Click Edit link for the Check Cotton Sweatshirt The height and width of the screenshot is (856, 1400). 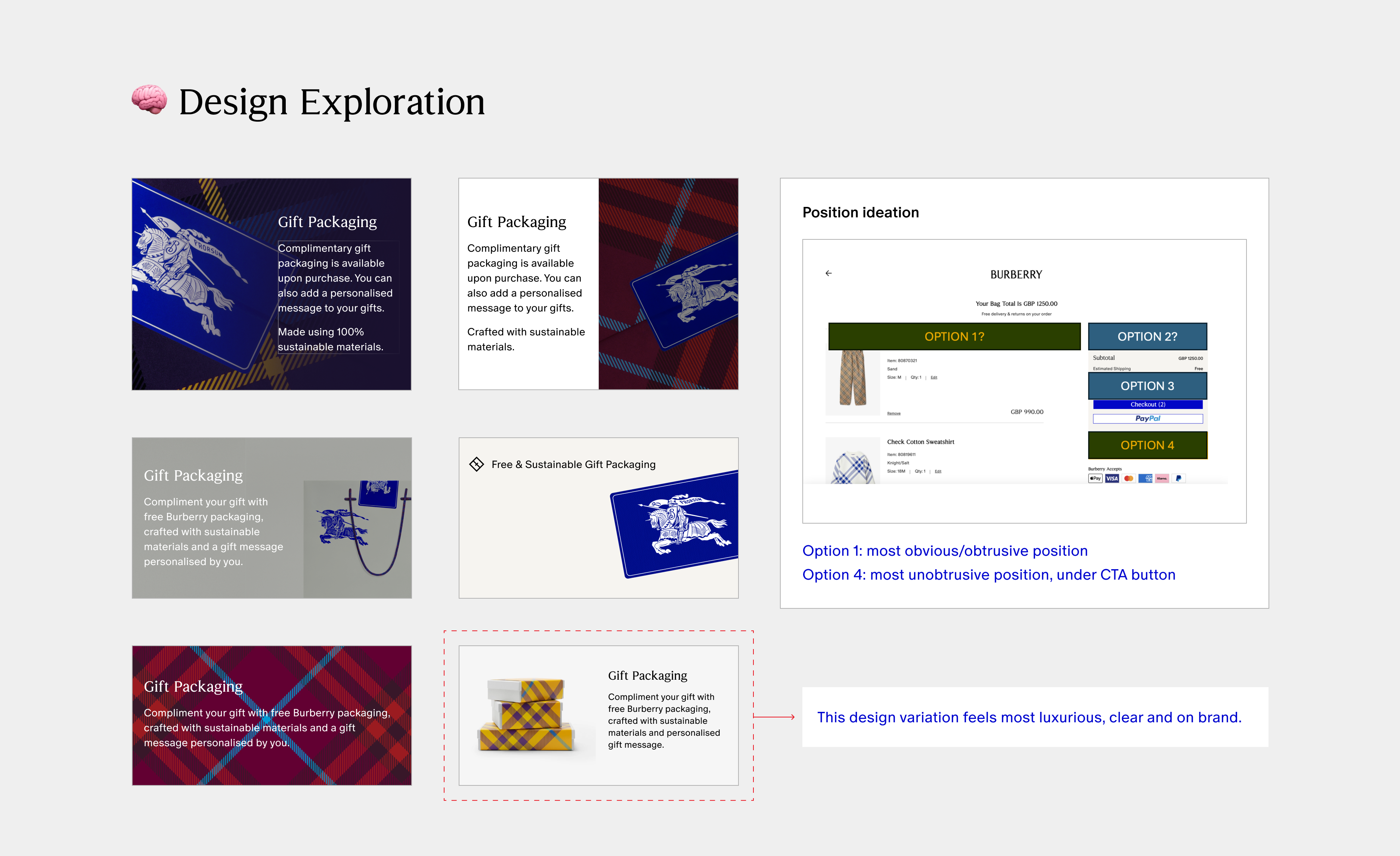point(938,471)
